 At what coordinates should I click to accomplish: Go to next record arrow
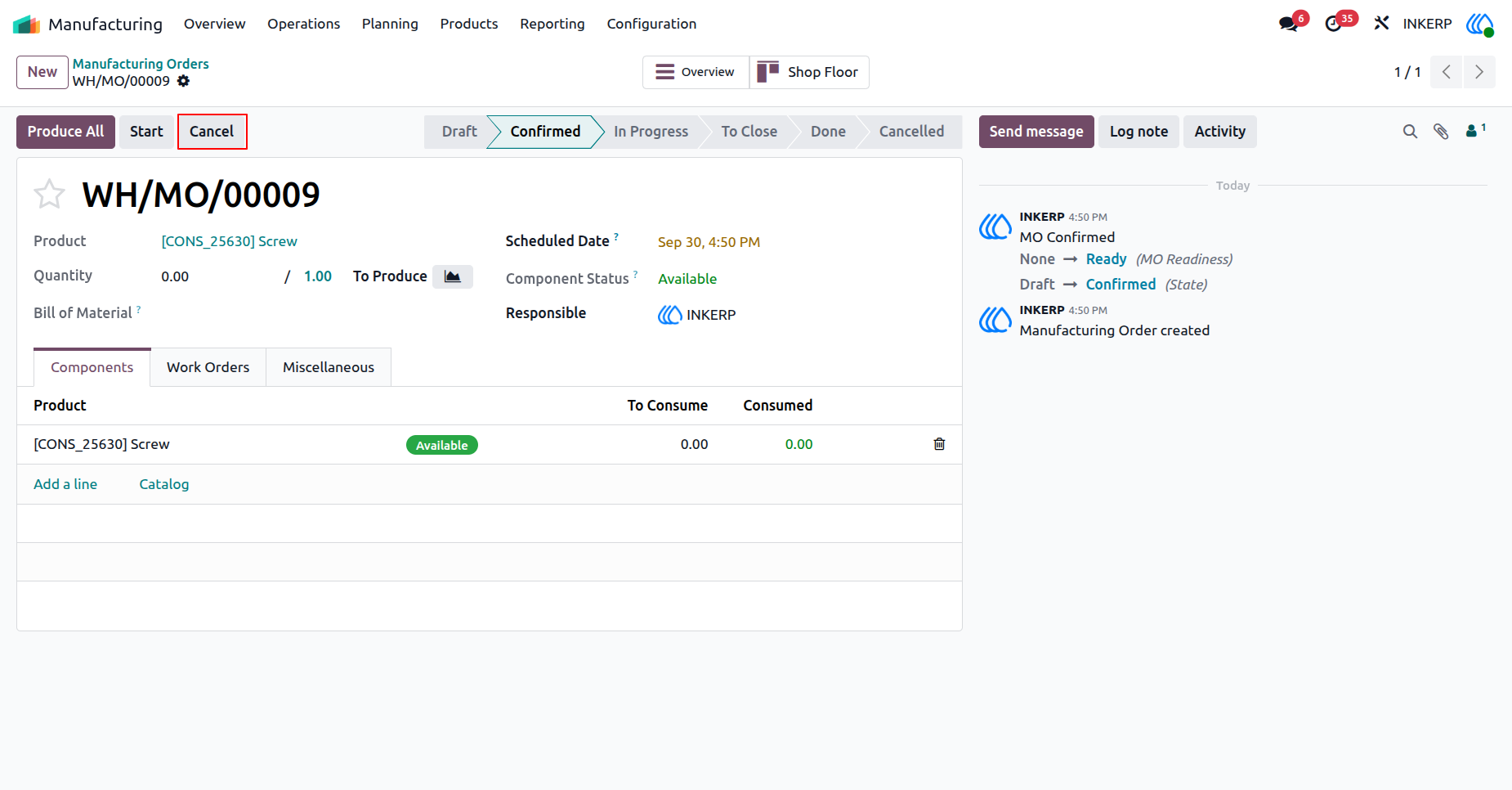(1479, 72)
